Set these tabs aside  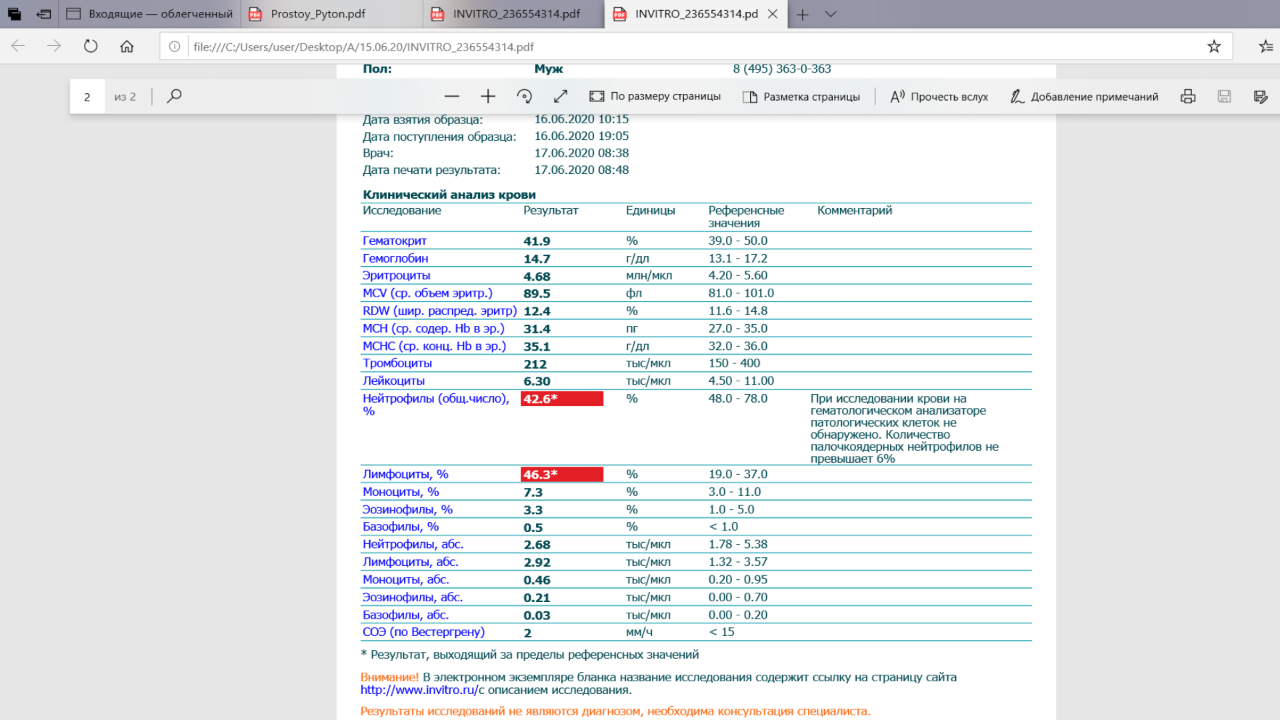tap(44, 14)
